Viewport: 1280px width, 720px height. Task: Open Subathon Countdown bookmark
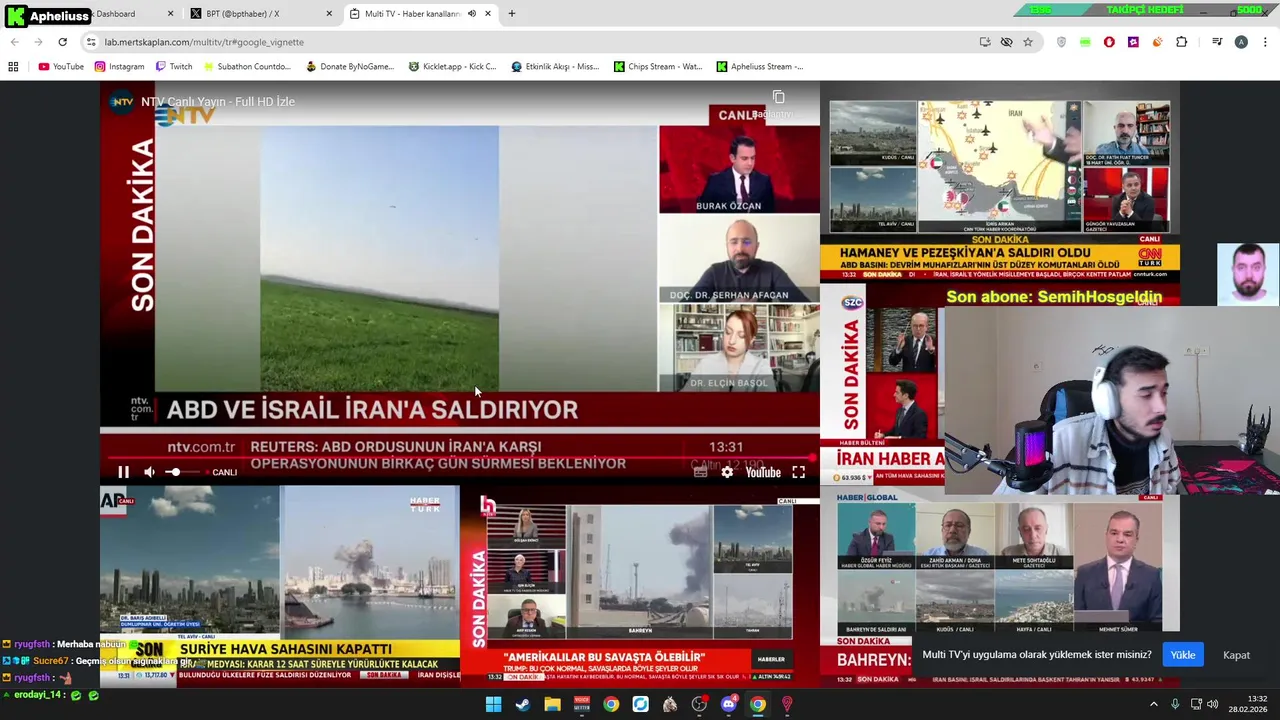pos(246,67)
